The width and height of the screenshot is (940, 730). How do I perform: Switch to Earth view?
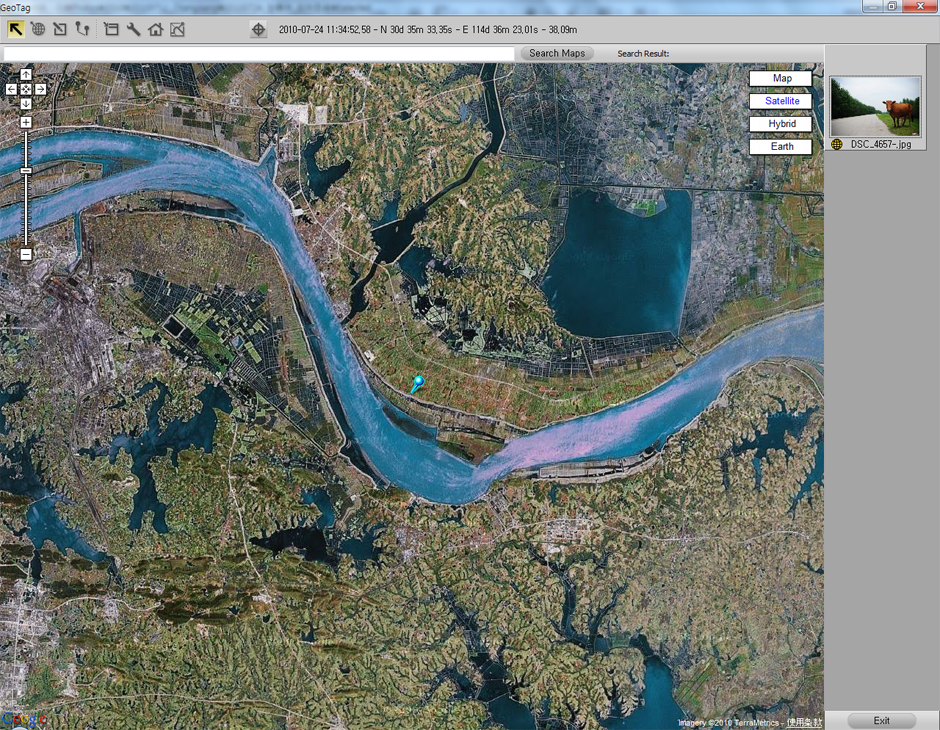click(781, 146)
